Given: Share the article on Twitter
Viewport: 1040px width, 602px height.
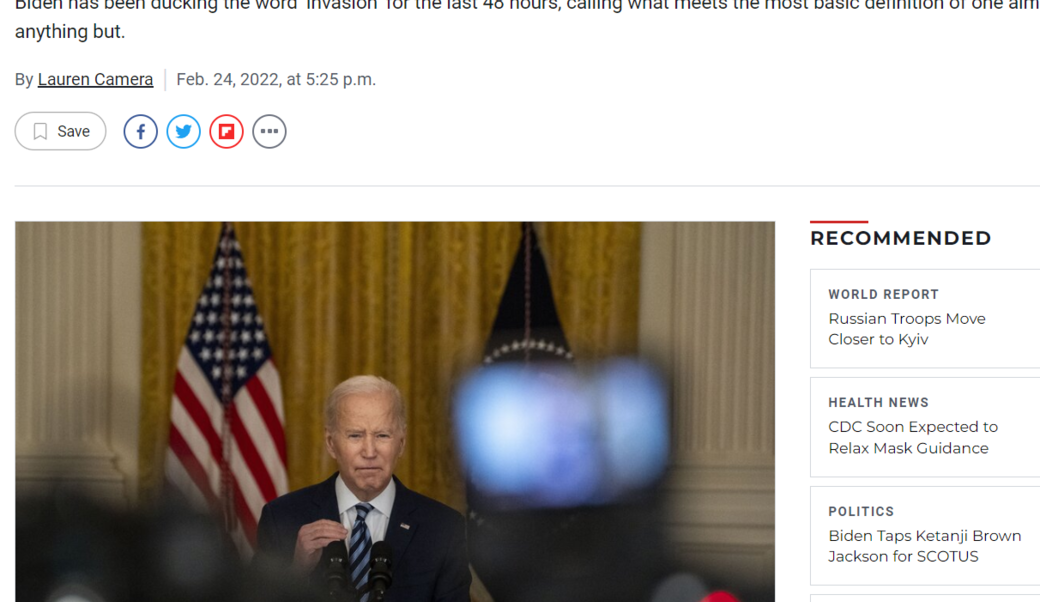Looking at the screenshot, I should point(184,131).
